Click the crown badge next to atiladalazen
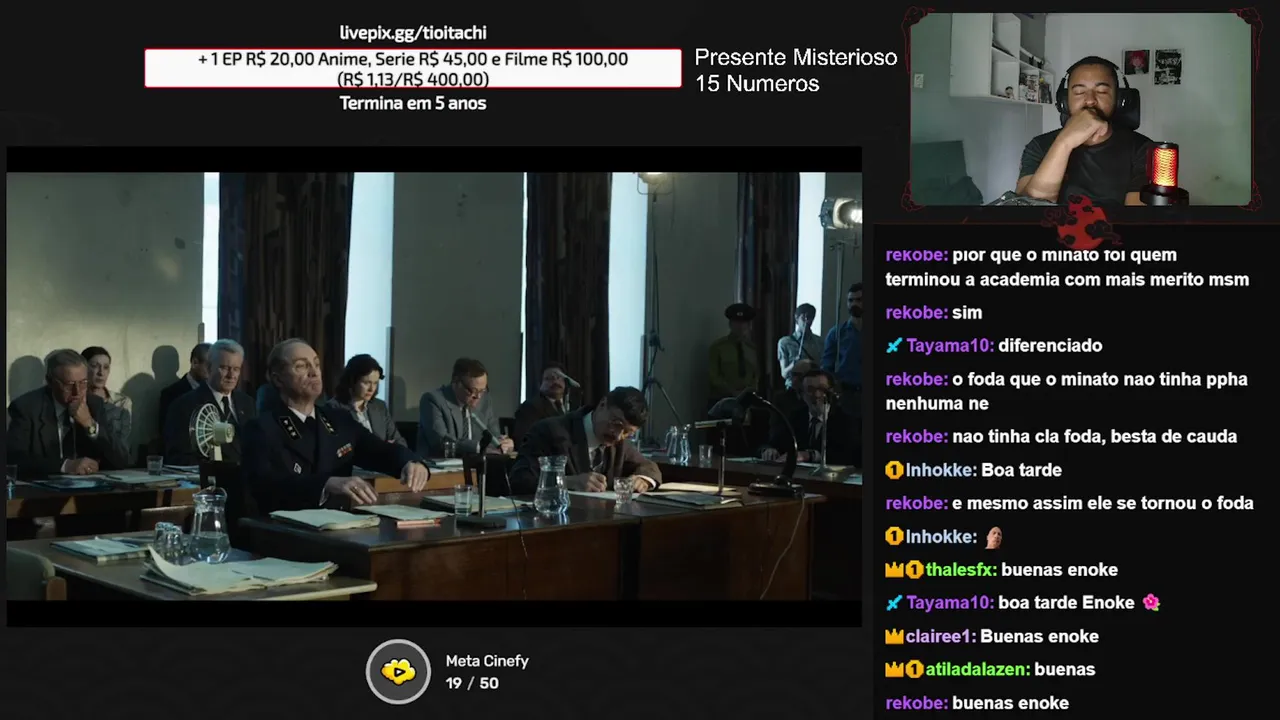This screenshot has width=1280, height=720. 894,669
